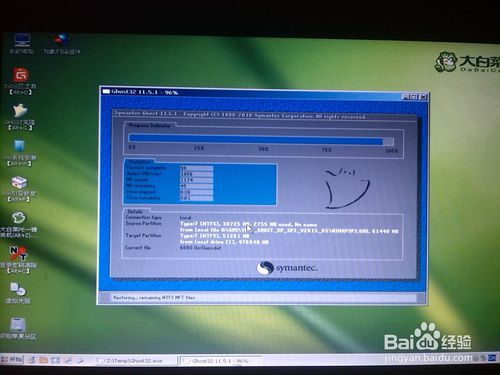The height and width of the screenshot is (375, 500).
Task: Open the WinNT system setup box icon
Action: coord(19,189)
